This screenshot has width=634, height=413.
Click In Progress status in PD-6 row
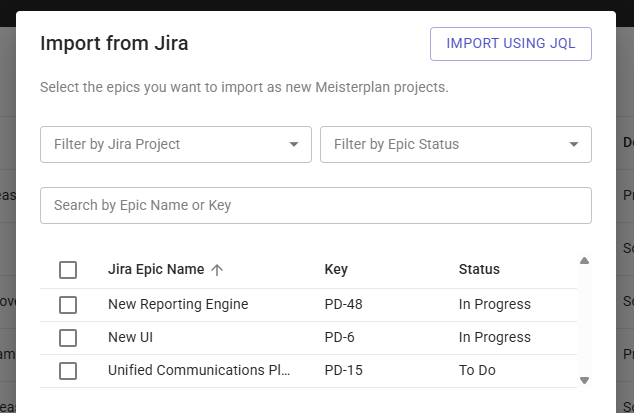click(x=495, y=337)
